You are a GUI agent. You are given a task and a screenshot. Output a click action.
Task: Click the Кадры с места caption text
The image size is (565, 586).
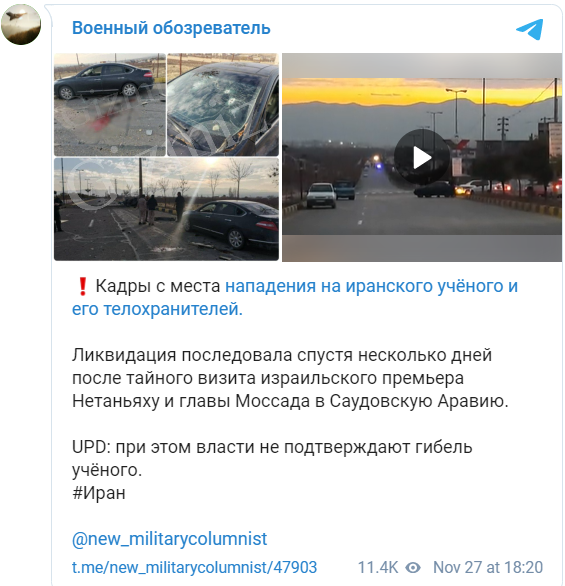(x=158, y=286)
